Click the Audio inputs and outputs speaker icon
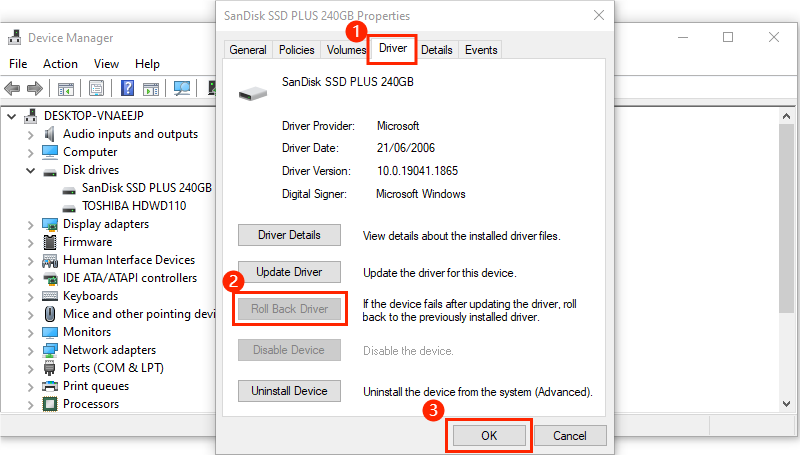 (49, 134)
